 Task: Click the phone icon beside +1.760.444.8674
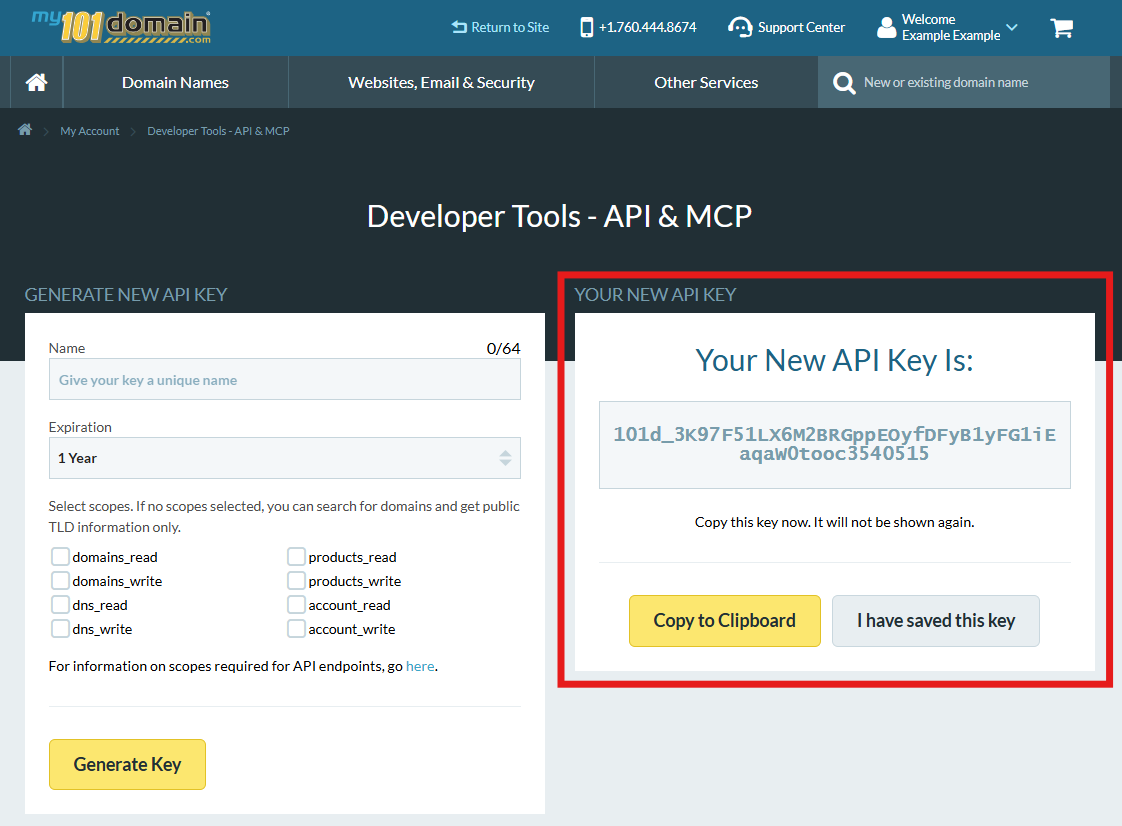pos(586,27)
